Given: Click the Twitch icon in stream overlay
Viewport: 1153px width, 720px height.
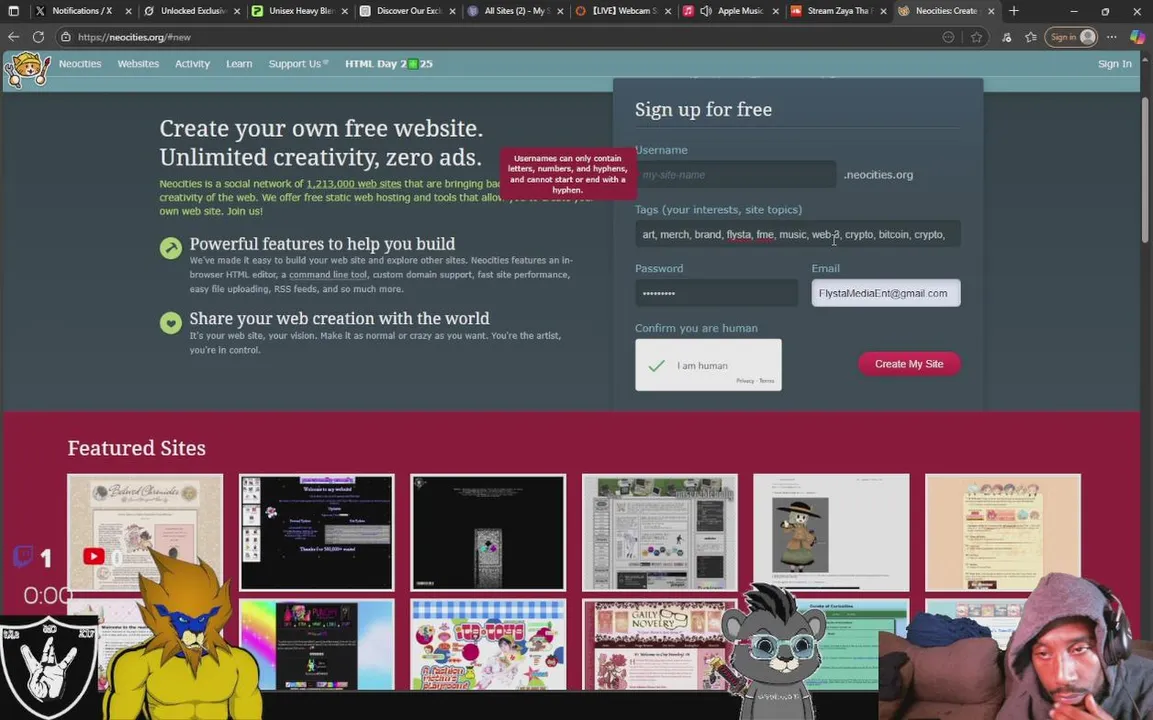Looking at the screenshot, I should [x=23, y=556].
